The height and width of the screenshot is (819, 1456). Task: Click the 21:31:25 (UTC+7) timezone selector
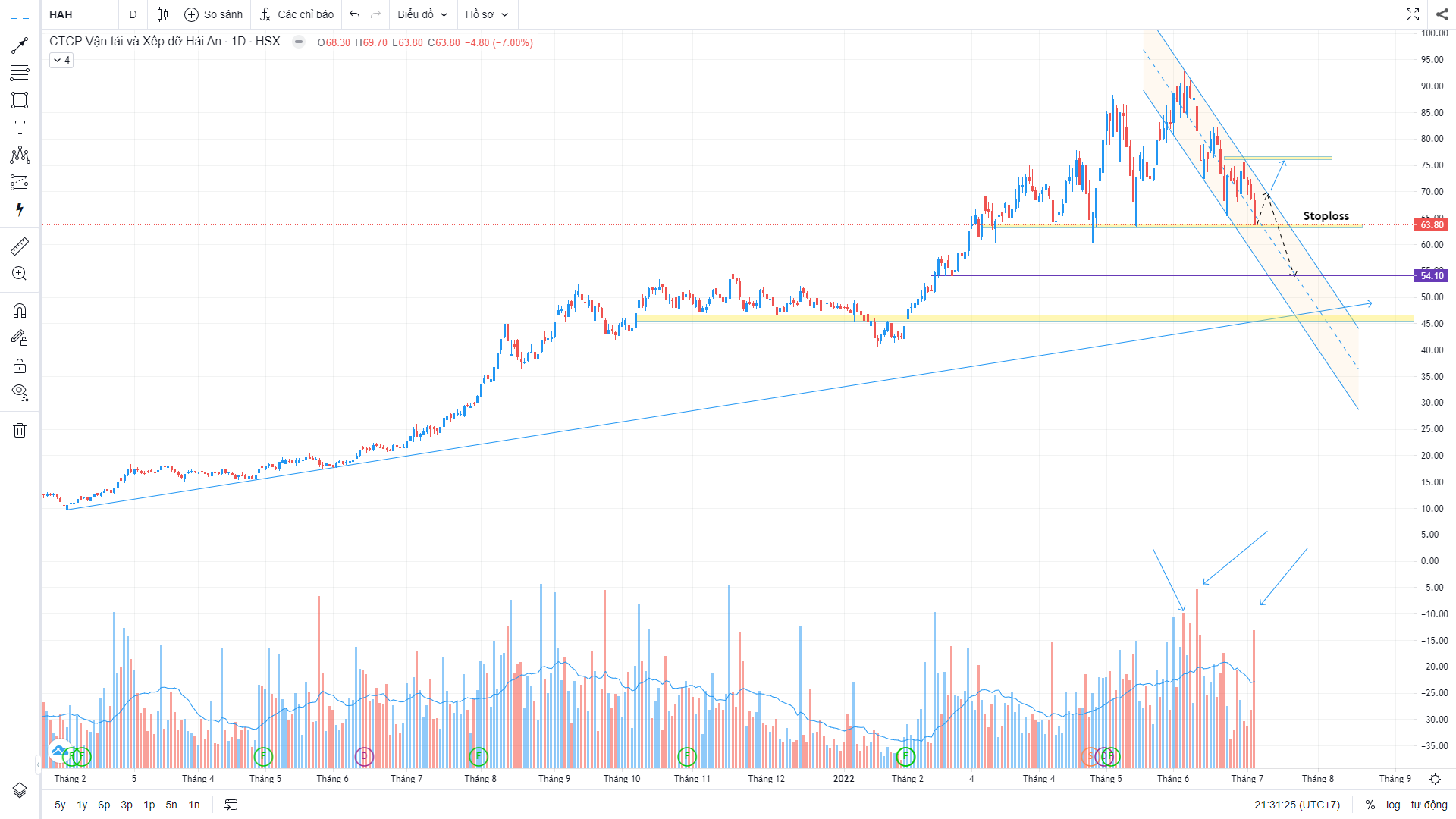point(1297,805)
